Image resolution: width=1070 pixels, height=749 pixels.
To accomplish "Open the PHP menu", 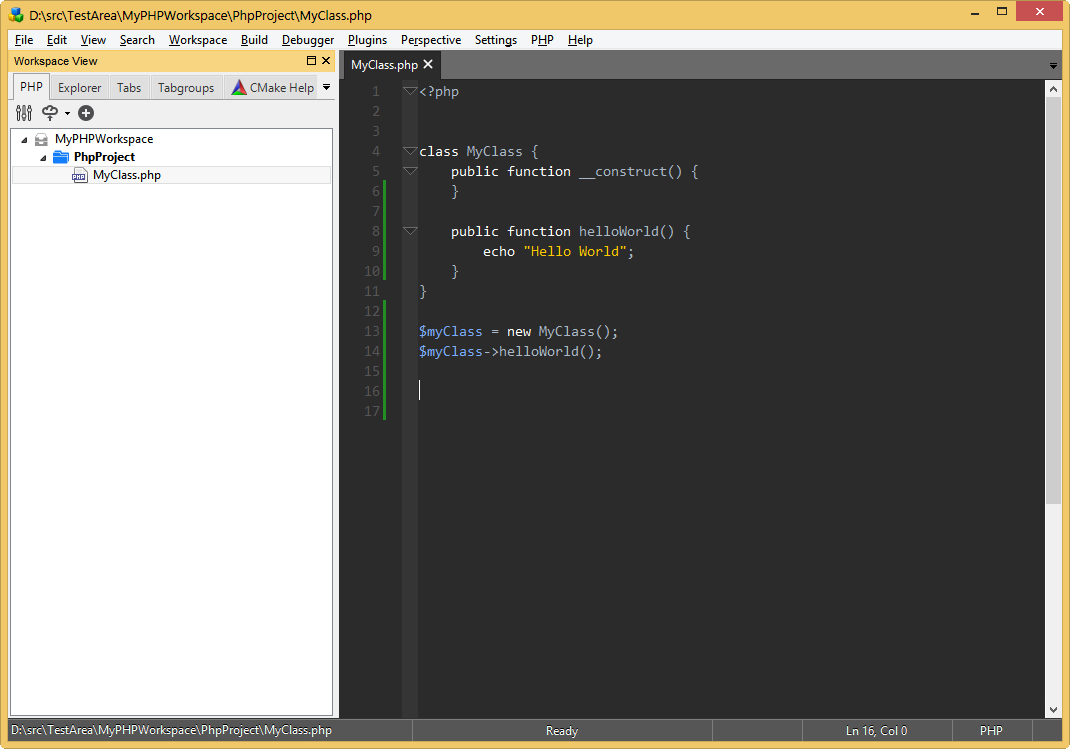I will coord(542,40).
